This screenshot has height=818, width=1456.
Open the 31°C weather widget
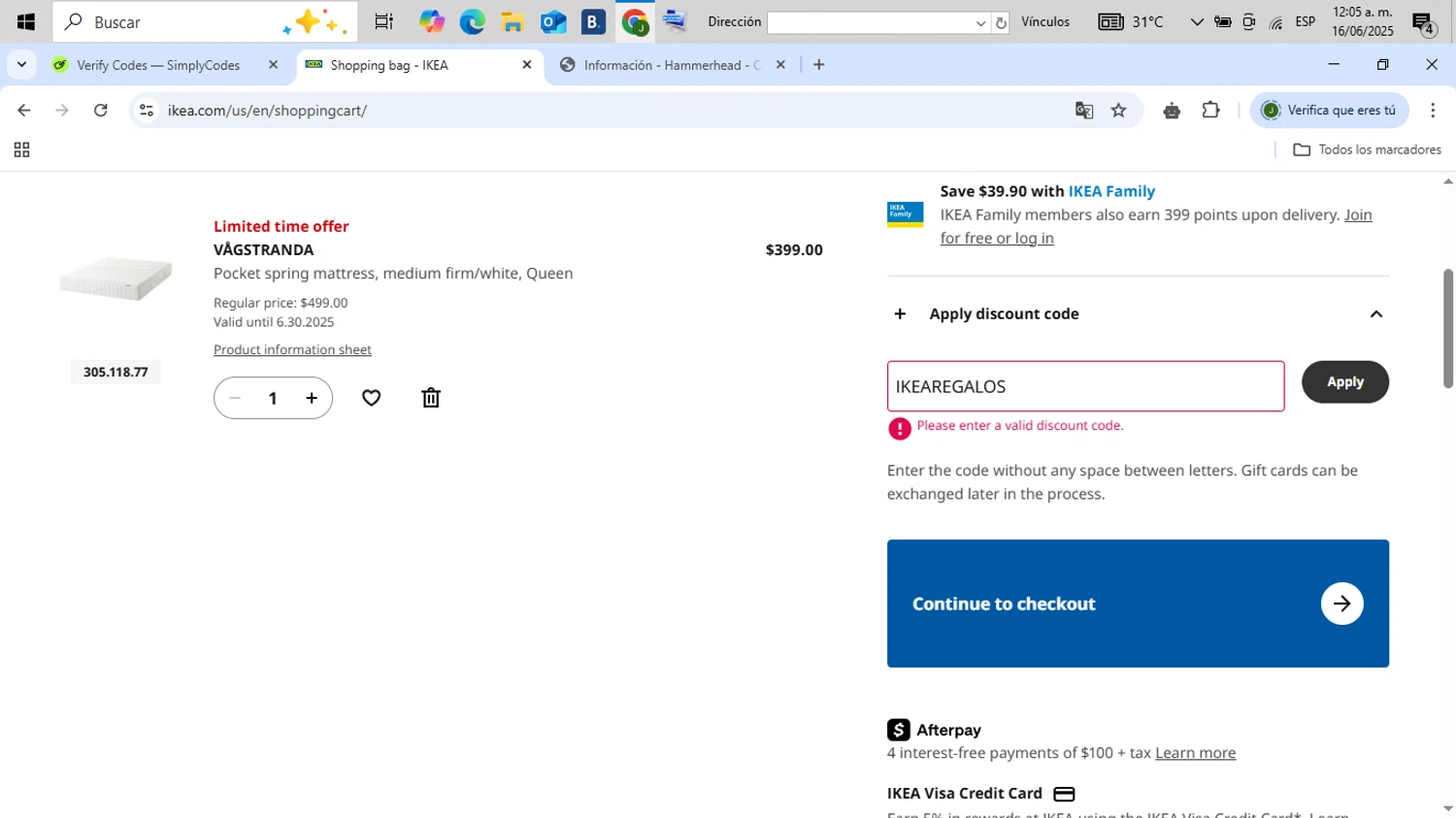click(x=1131, y=21)
